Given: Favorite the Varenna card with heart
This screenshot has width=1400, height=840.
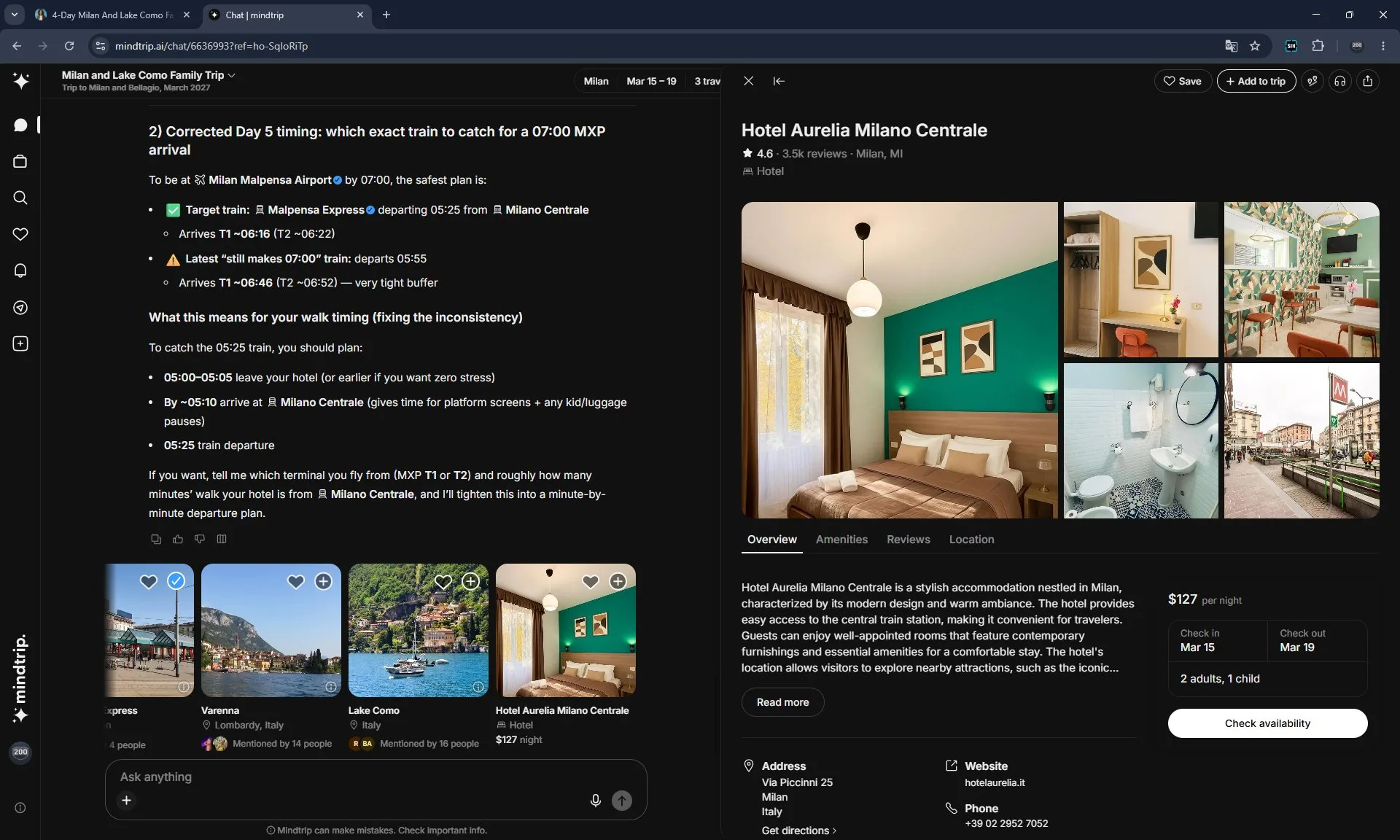Looking at the screenshot, I should click(296, 581).
